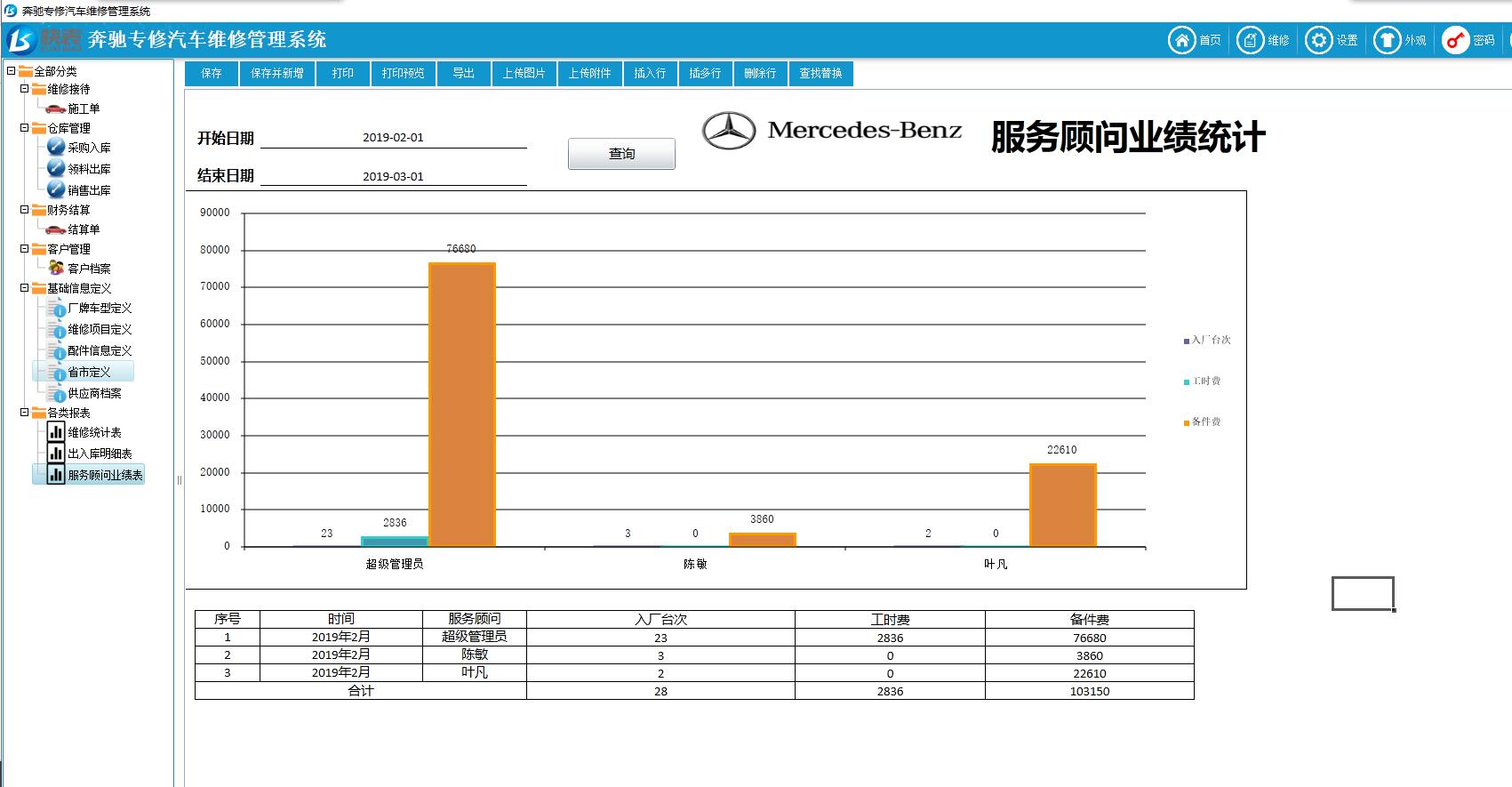Click the 开始日期 field 2019-02-01

(x=394, y=138)
